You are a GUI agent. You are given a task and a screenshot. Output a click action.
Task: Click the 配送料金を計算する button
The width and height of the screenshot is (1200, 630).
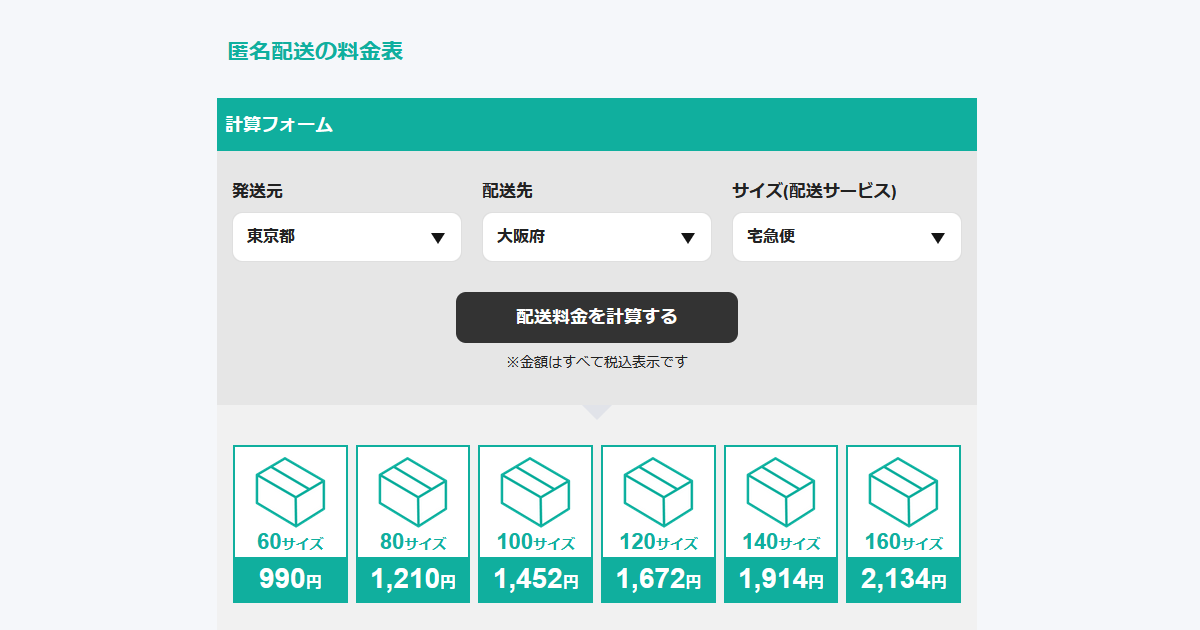pyautogui.click(x=597, y=317)
